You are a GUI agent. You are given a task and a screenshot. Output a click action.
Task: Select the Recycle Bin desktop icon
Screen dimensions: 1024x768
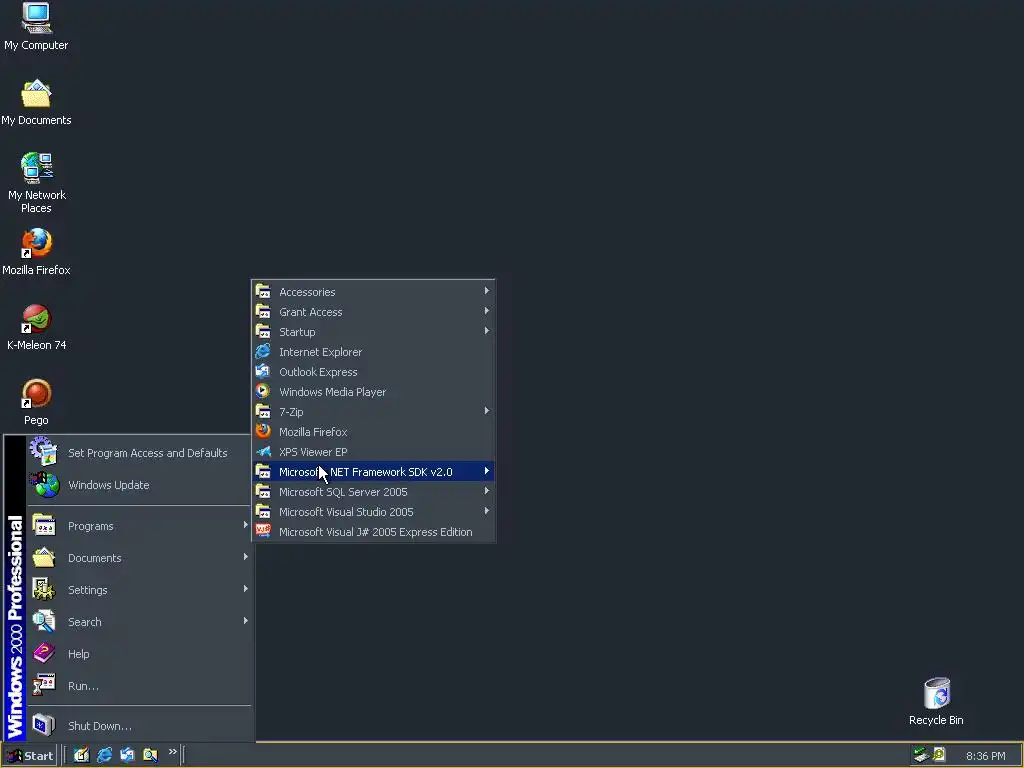tap(936, 701)
